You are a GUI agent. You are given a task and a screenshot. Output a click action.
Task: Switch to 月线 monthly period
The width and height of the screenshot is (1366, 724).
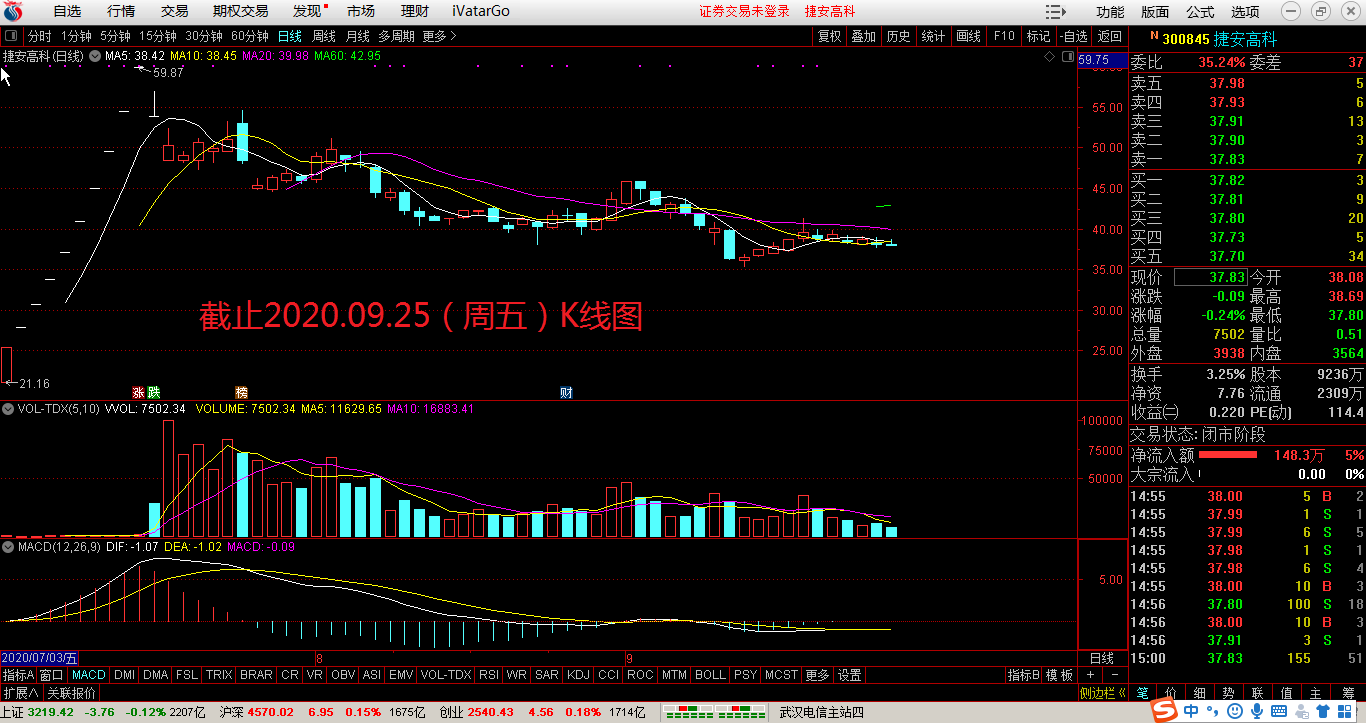tap(358, 36)
